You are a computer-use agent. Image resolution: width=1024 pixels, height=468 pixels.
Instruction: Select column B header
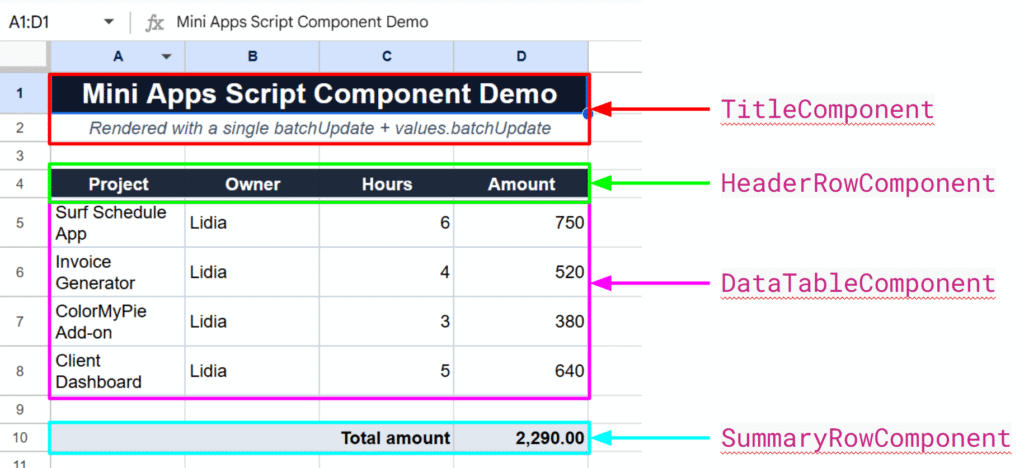[252, 57]
